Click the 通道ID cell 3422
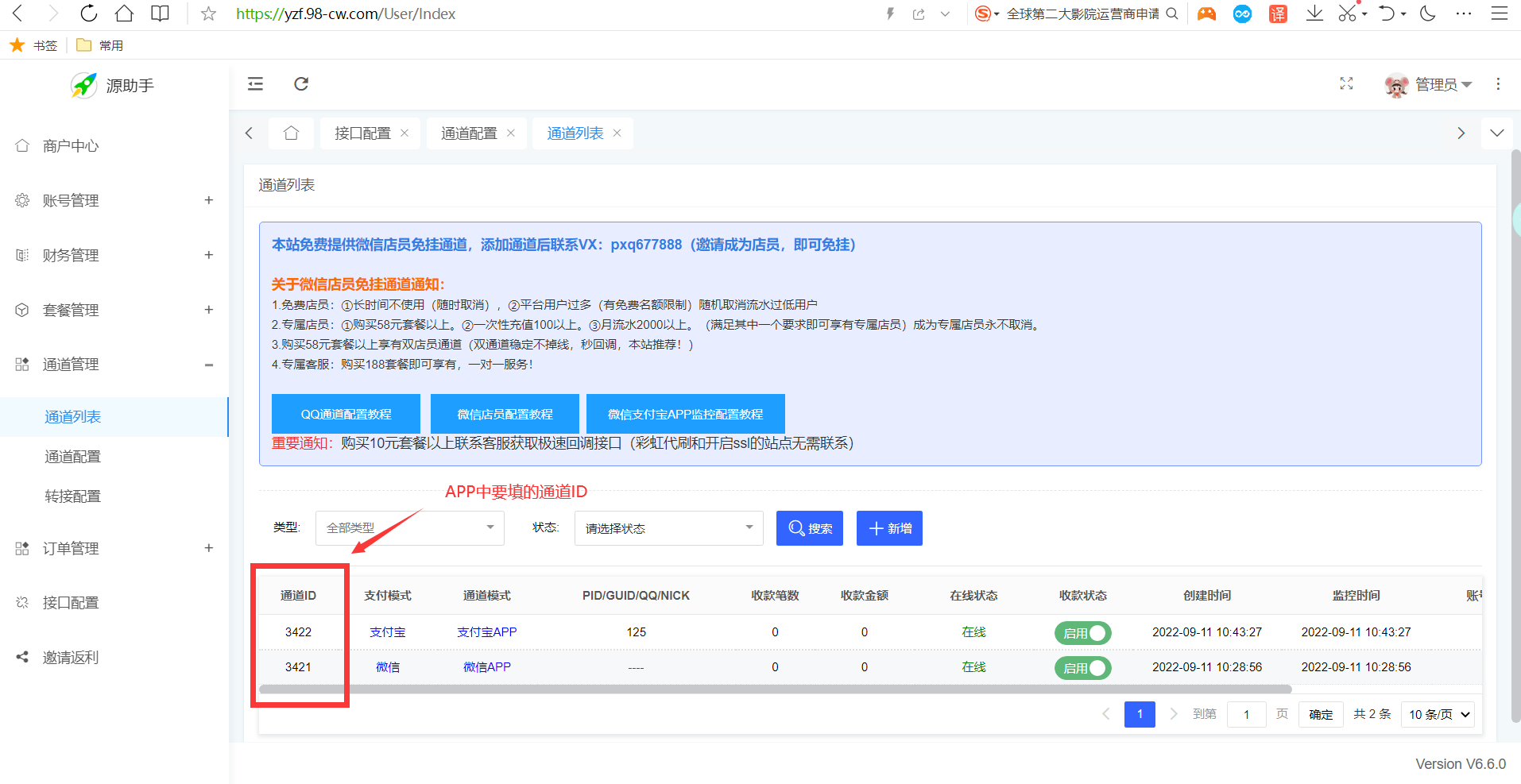This screenshot has width=1521, height=784. [x=298, y=632]
